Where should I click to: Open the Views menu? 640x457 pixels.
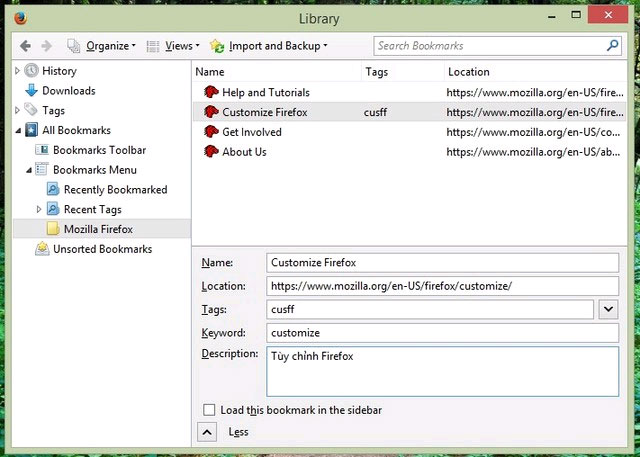[173, 46]
